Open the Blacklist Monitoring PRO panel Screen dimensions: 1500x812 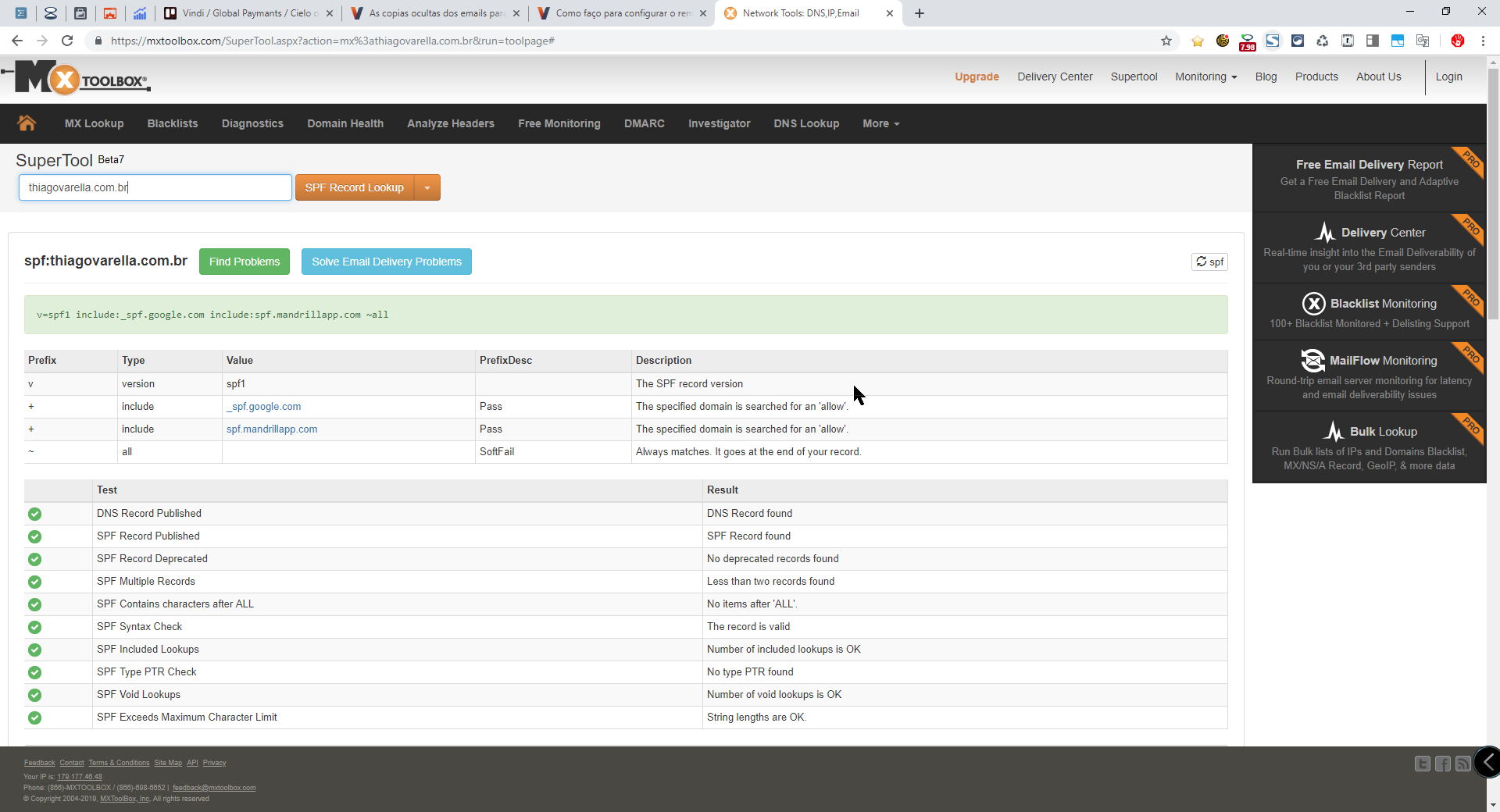1369,312
